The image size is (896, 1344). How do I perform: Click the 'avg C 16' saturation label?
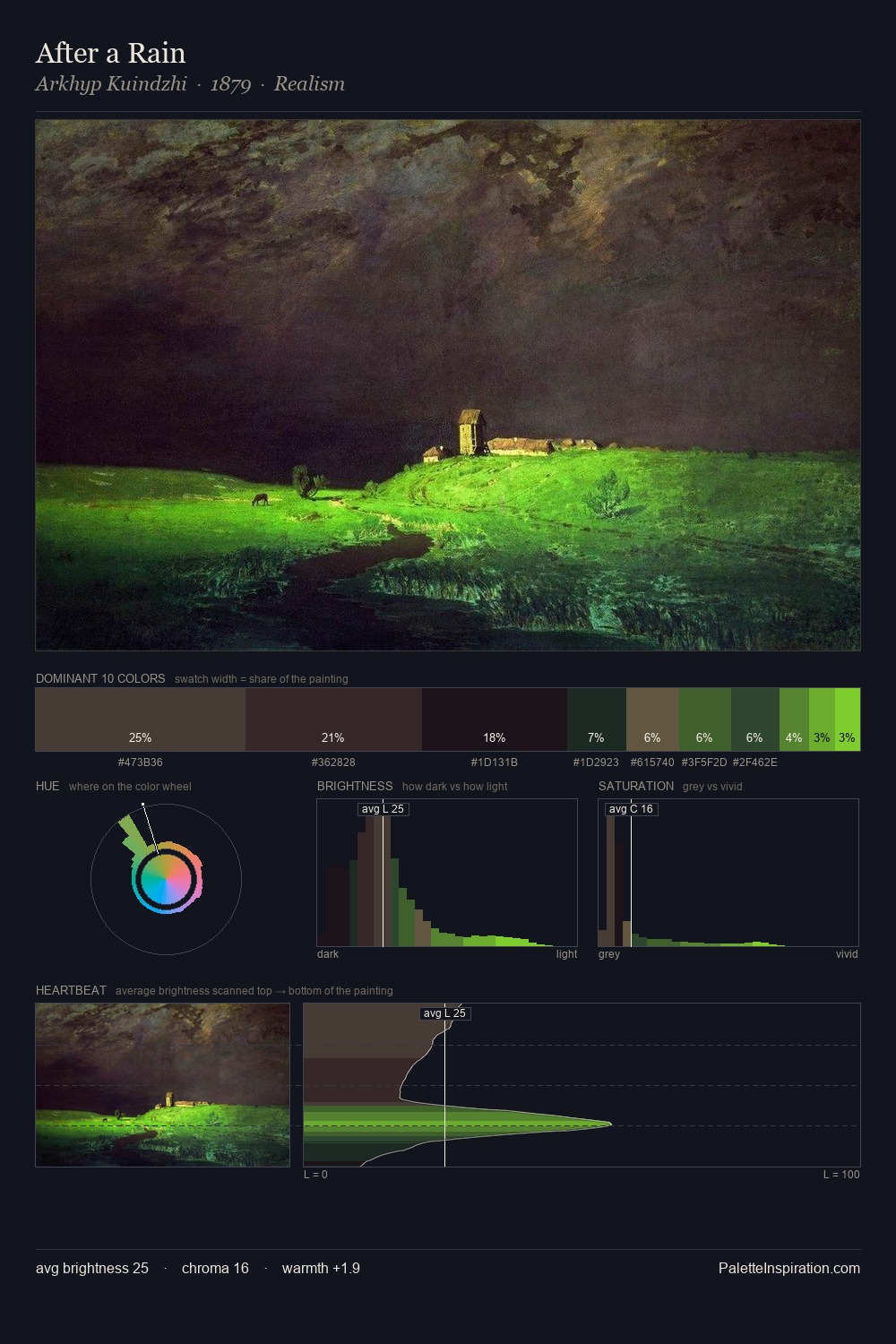[x=631, y=809]
